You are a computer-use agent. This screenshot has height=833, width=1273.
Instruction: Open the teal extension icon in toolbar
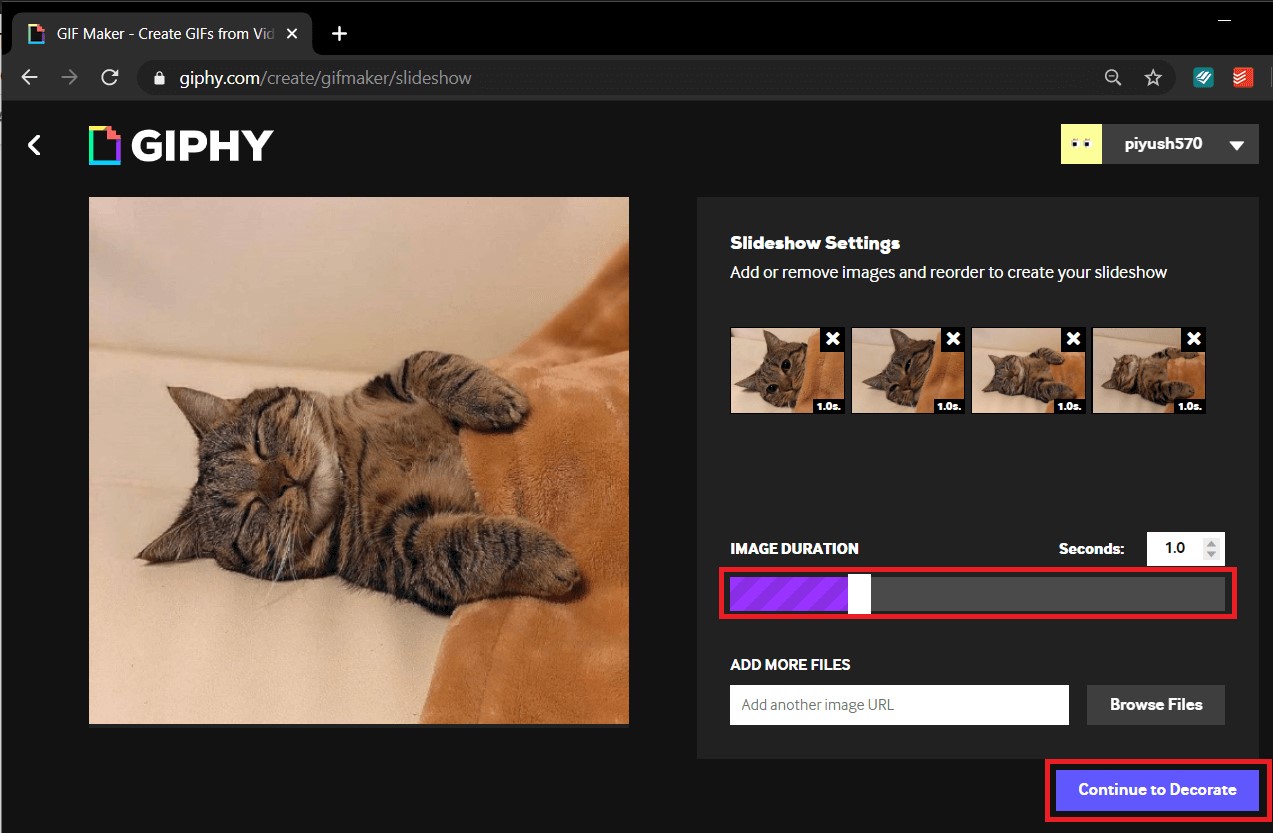pos(1203,78)
